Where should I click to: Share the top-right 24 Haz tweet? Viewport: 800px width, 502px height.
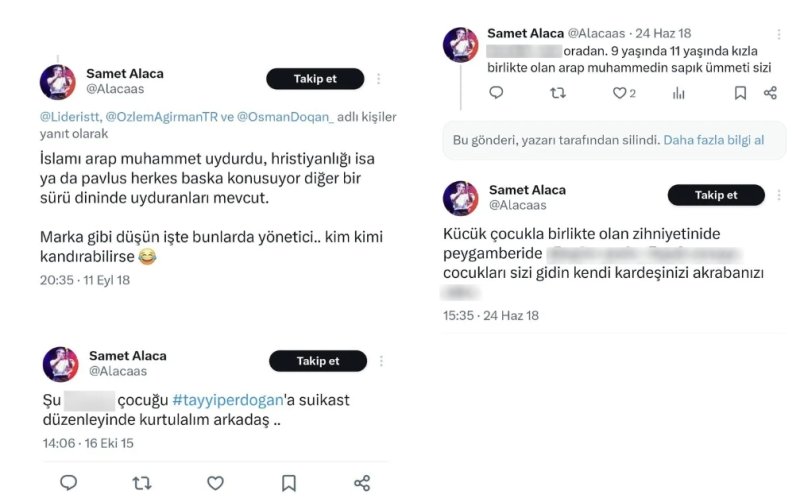pos(770,93)
